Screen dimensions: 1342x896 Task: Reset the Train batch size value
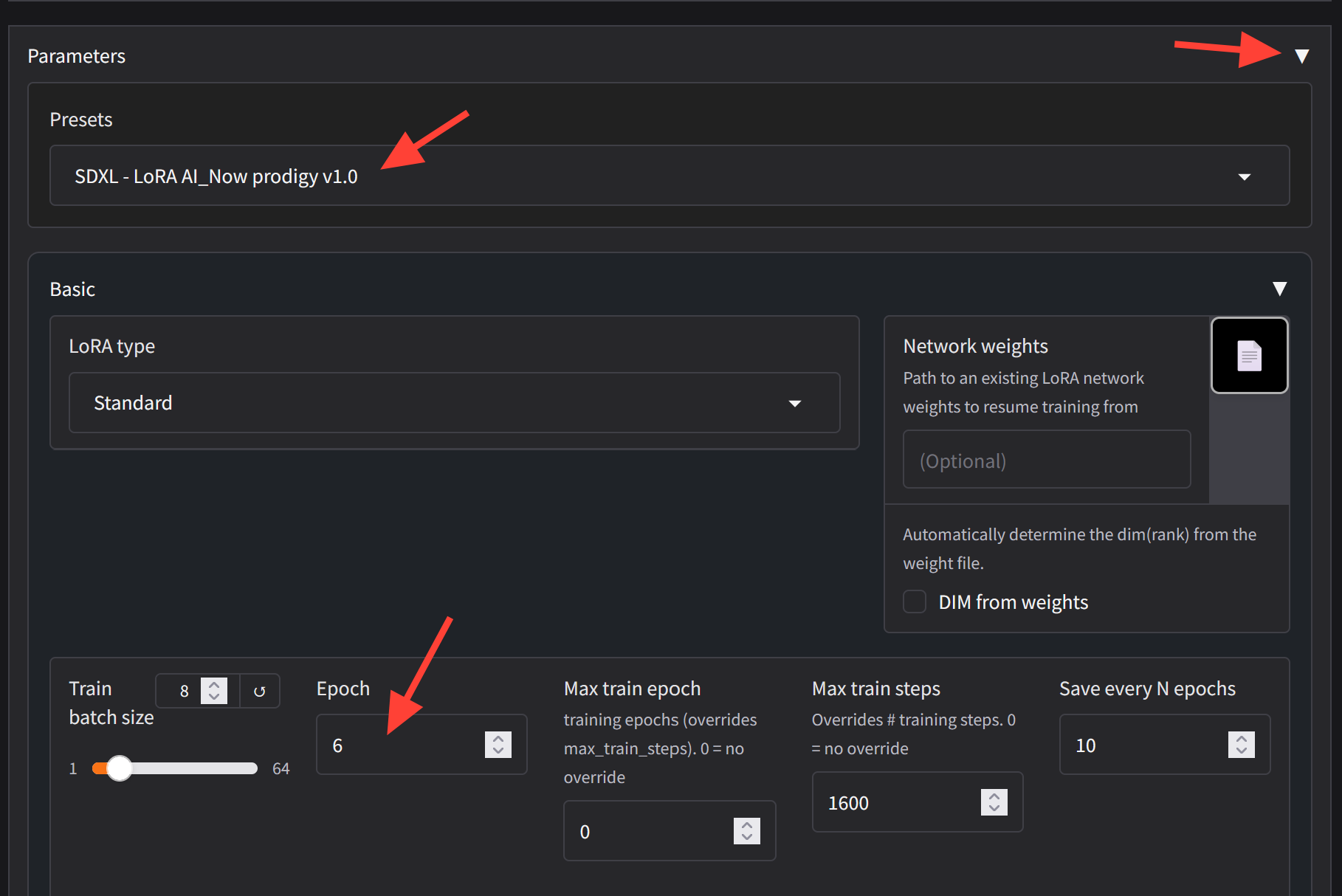click(x=259, y=692)
